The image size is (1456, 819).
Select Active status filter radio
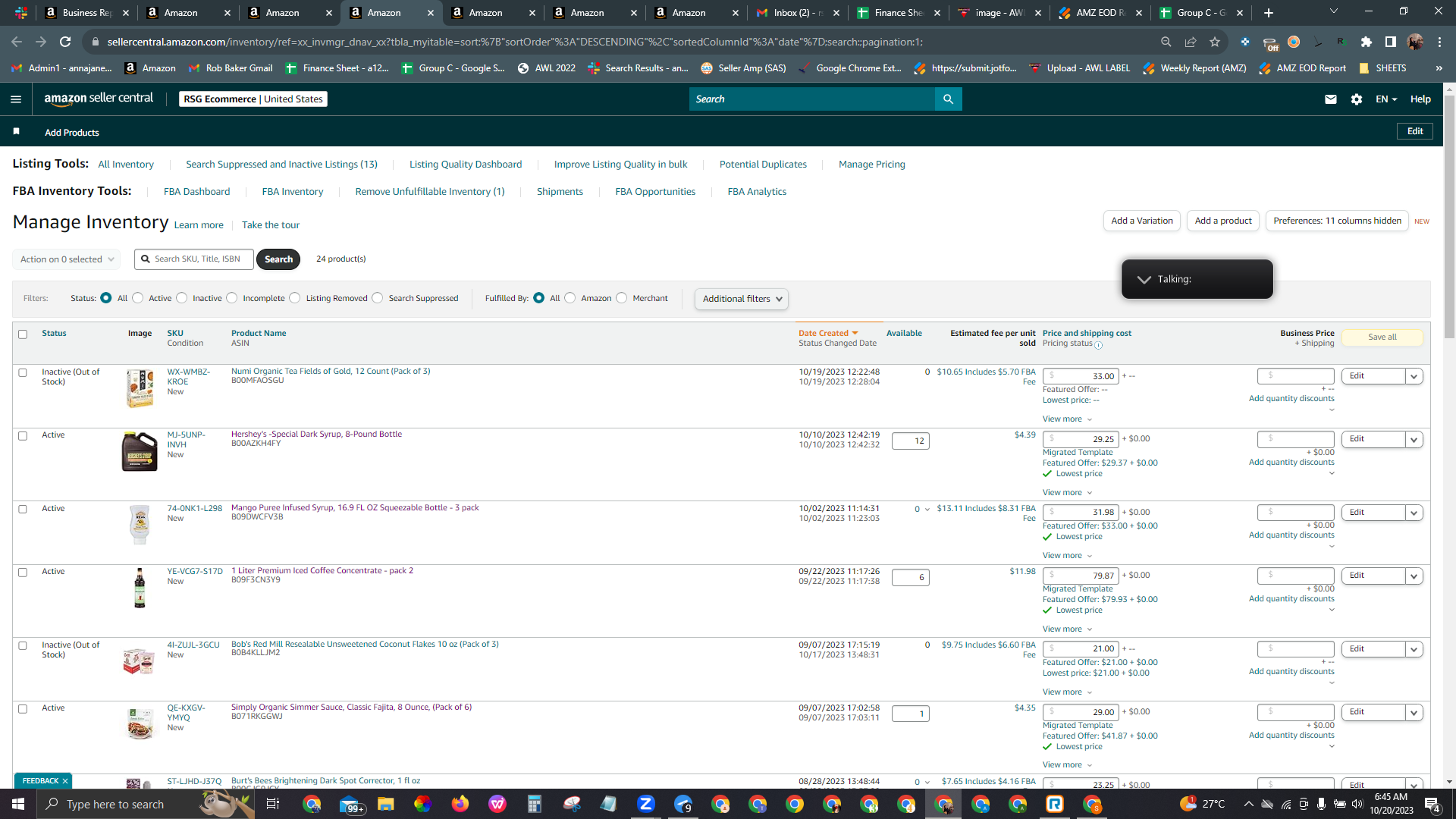[x=138, y=298]
